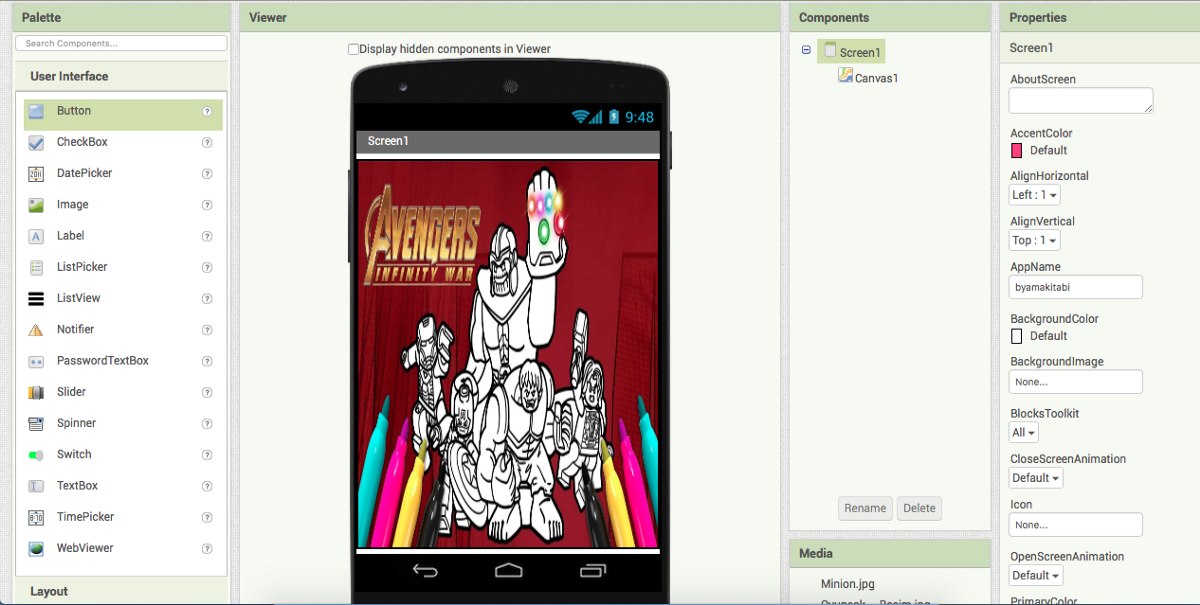Click the Canvas1 component icon in tree
The width and height of the screenshot is (1200, 605).
[845, 75]
